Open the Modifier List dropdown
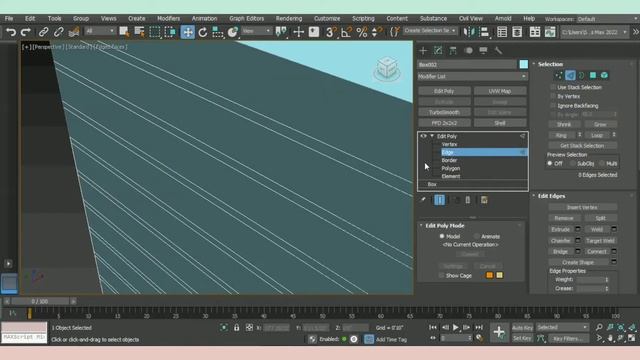Image resolution: width=640 pixels, height=360 pixels. click(472, 76)
